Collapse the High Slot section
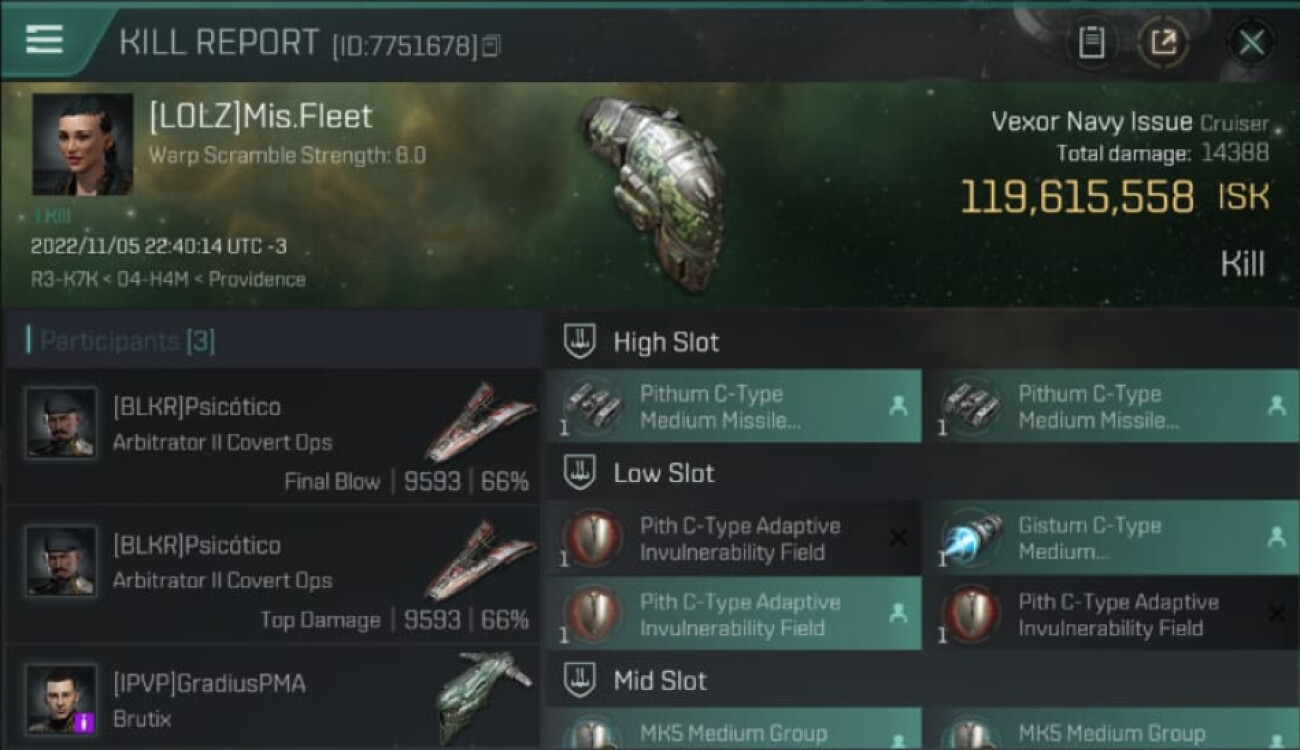 (580, 342)
